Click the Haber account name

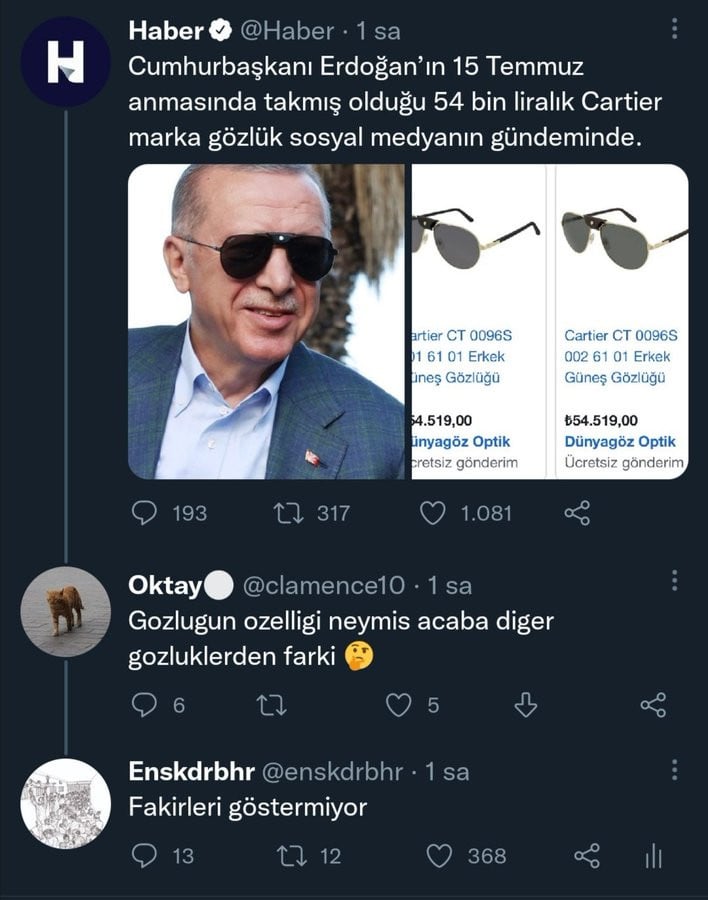click(165, 31)
